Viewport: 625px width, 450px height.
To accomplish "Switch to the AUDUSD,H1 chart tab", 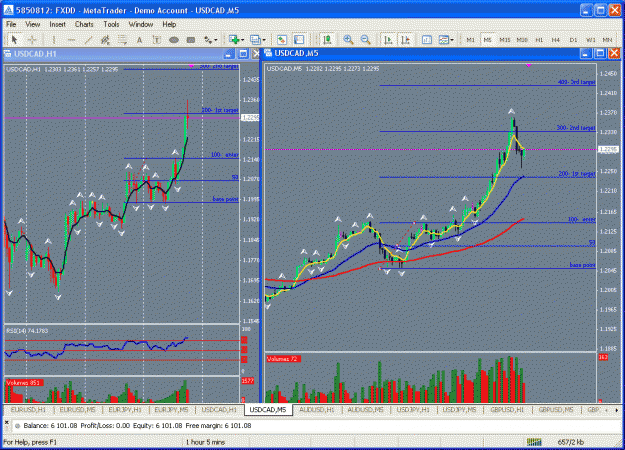I will coord(317,409).
